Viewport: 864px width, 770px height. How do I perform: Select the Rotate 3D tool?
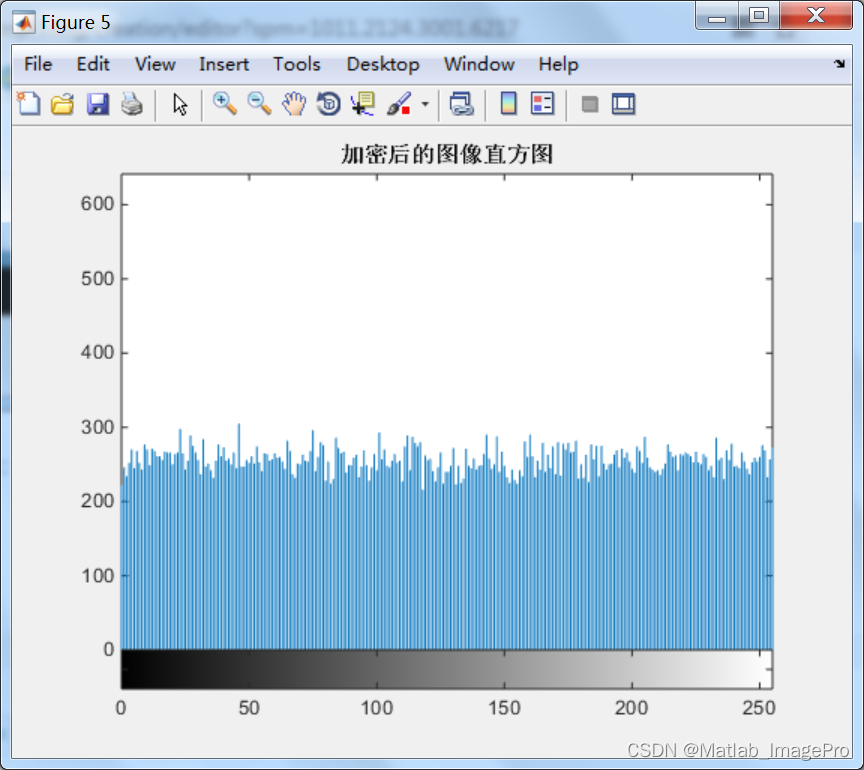[328, 104]
